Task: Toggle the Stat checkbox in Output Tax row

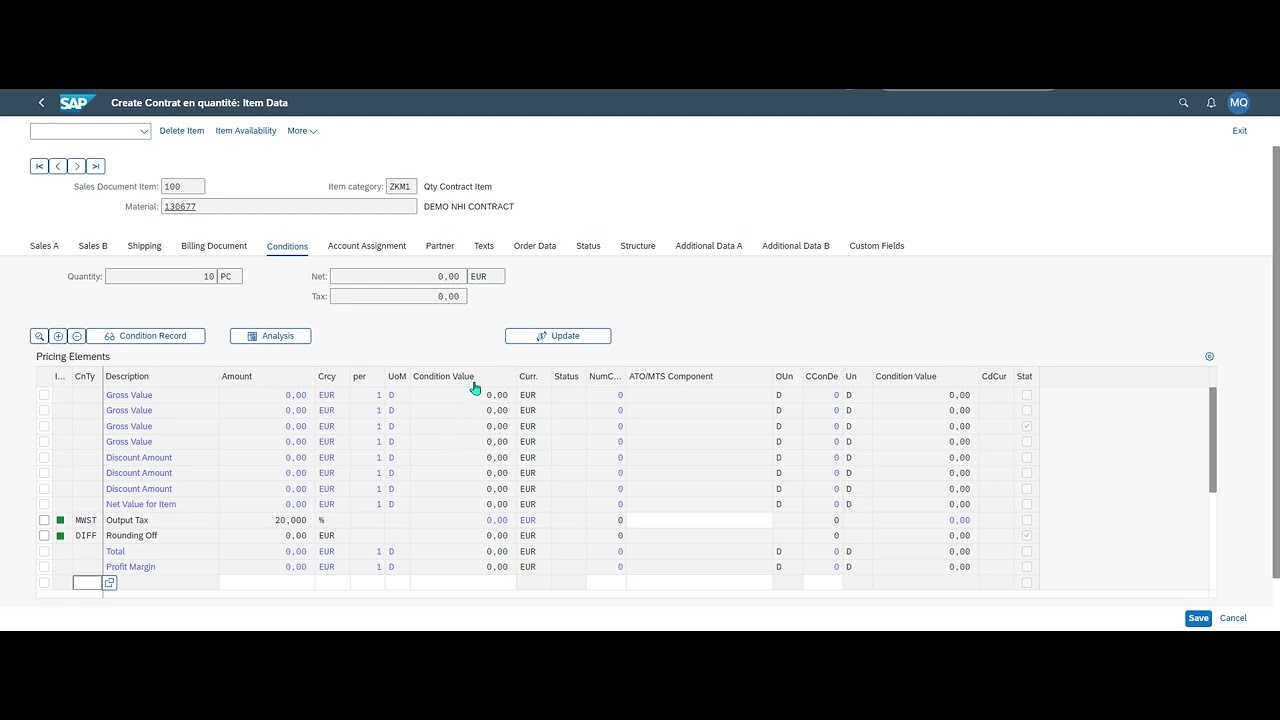Action: point(1027,520)
